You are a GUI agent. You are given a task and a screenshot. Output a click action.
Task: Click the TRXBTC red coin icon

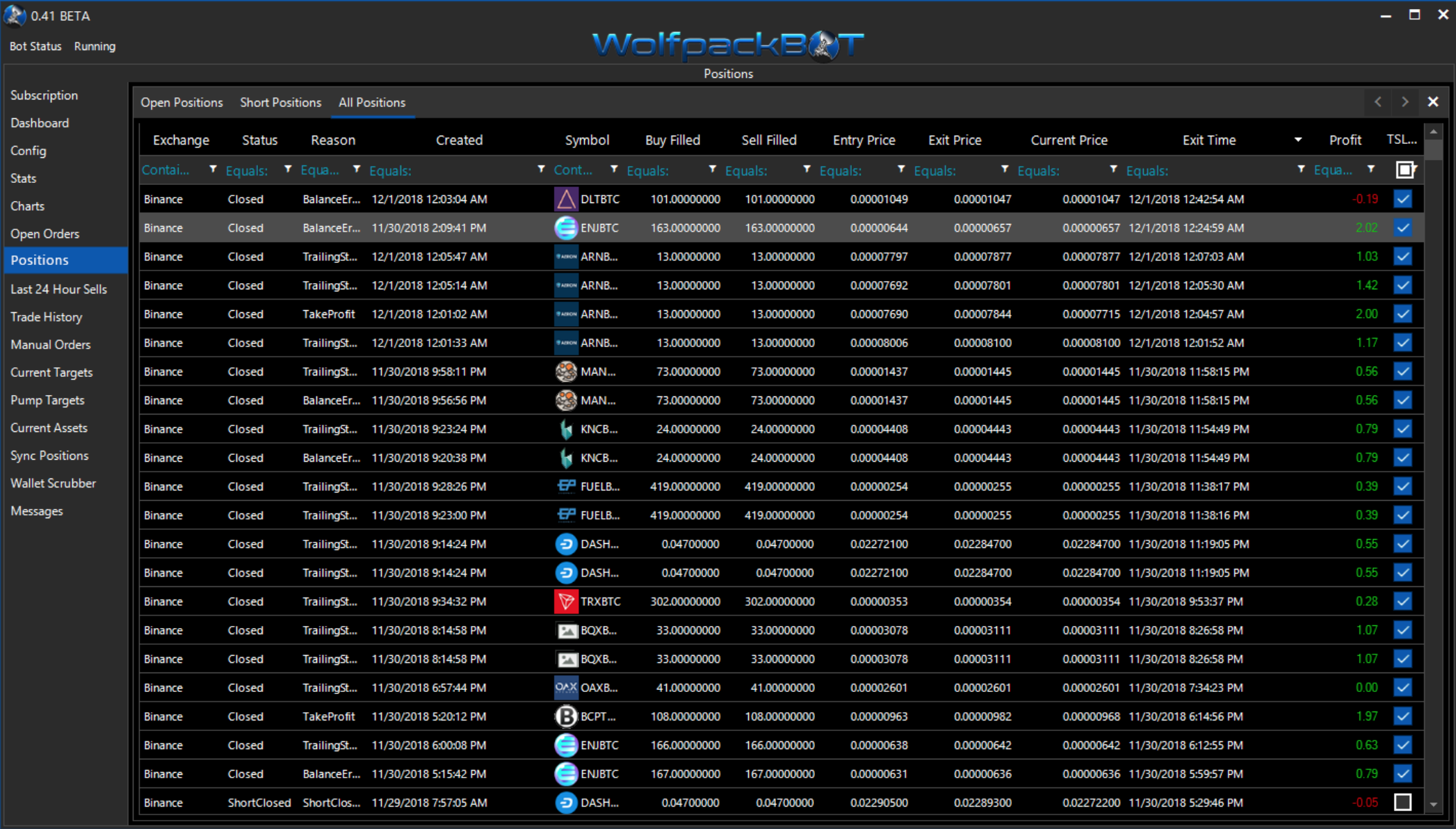566,602
